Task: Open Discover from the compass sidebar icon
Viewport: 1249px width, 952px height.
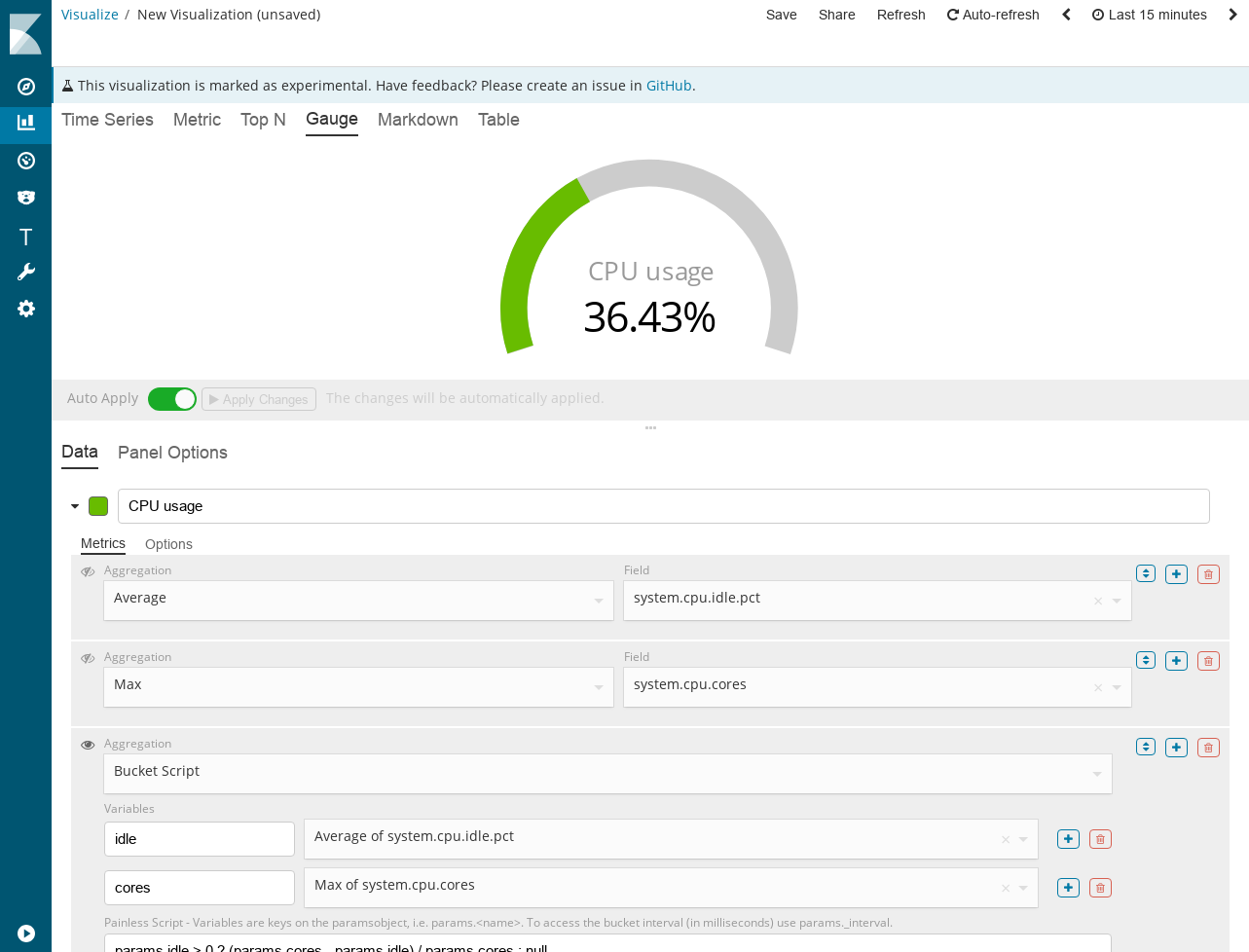Action: tap(26, 87)
